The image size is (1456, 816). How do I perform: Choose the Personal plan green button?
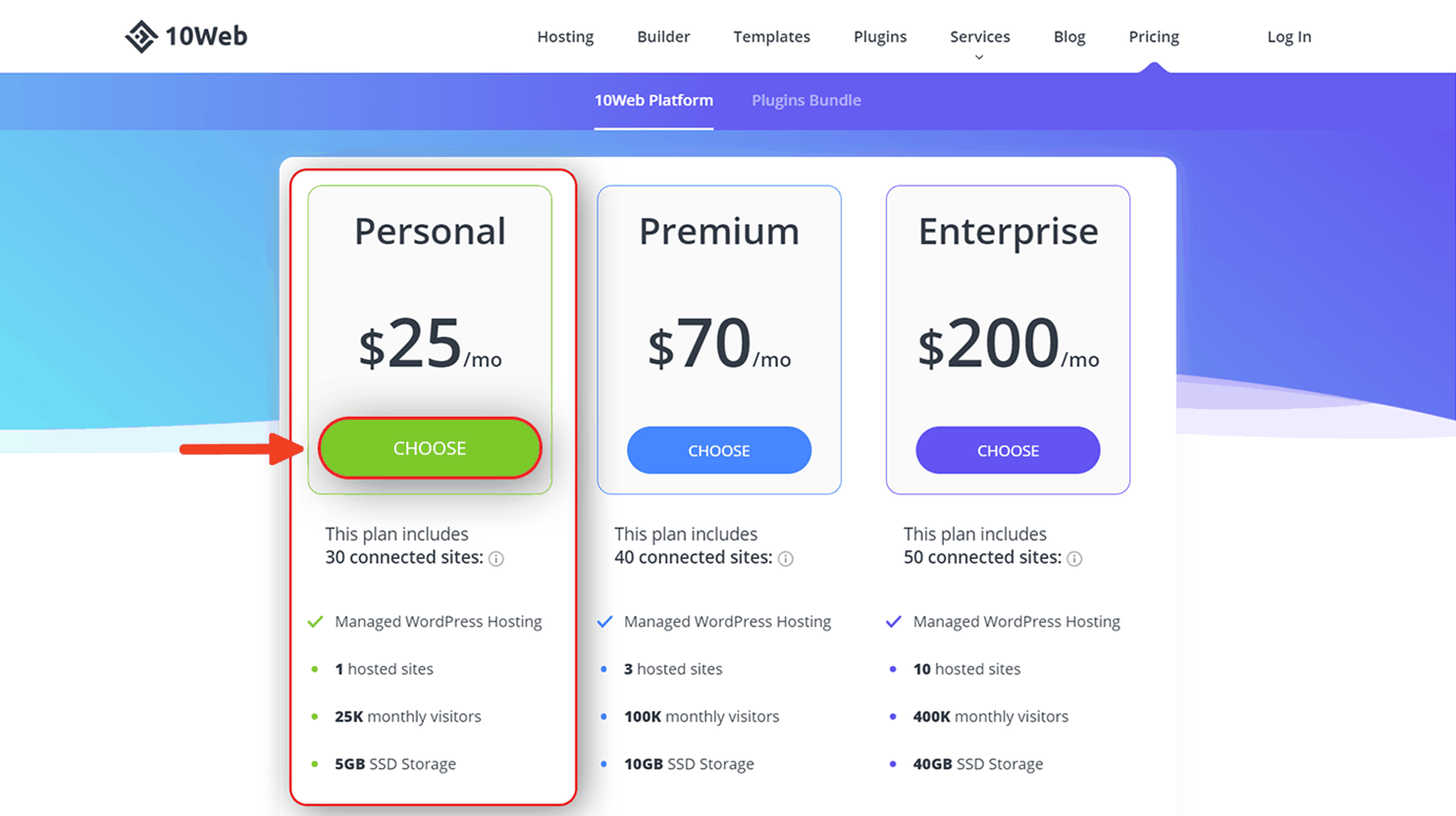click(430, 448)
